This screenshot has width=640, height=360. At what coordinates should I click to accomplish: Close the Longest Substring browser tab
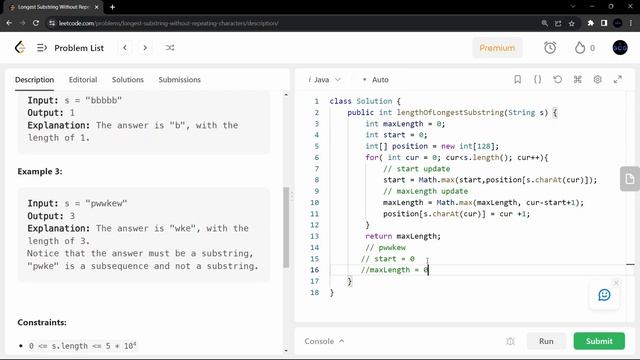[97, 7]
